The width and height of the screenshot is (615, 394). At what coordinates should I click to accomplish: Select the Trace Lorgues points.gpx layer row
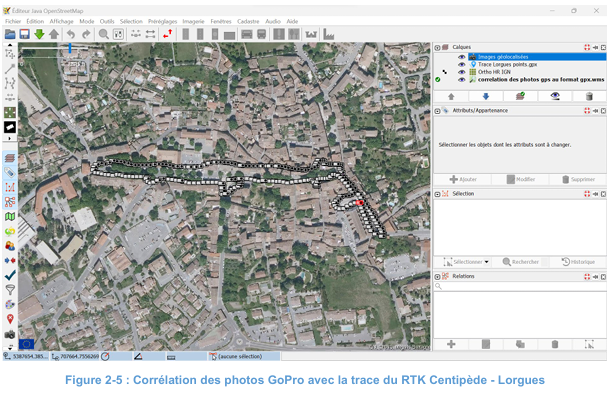(x=537, y=64)
